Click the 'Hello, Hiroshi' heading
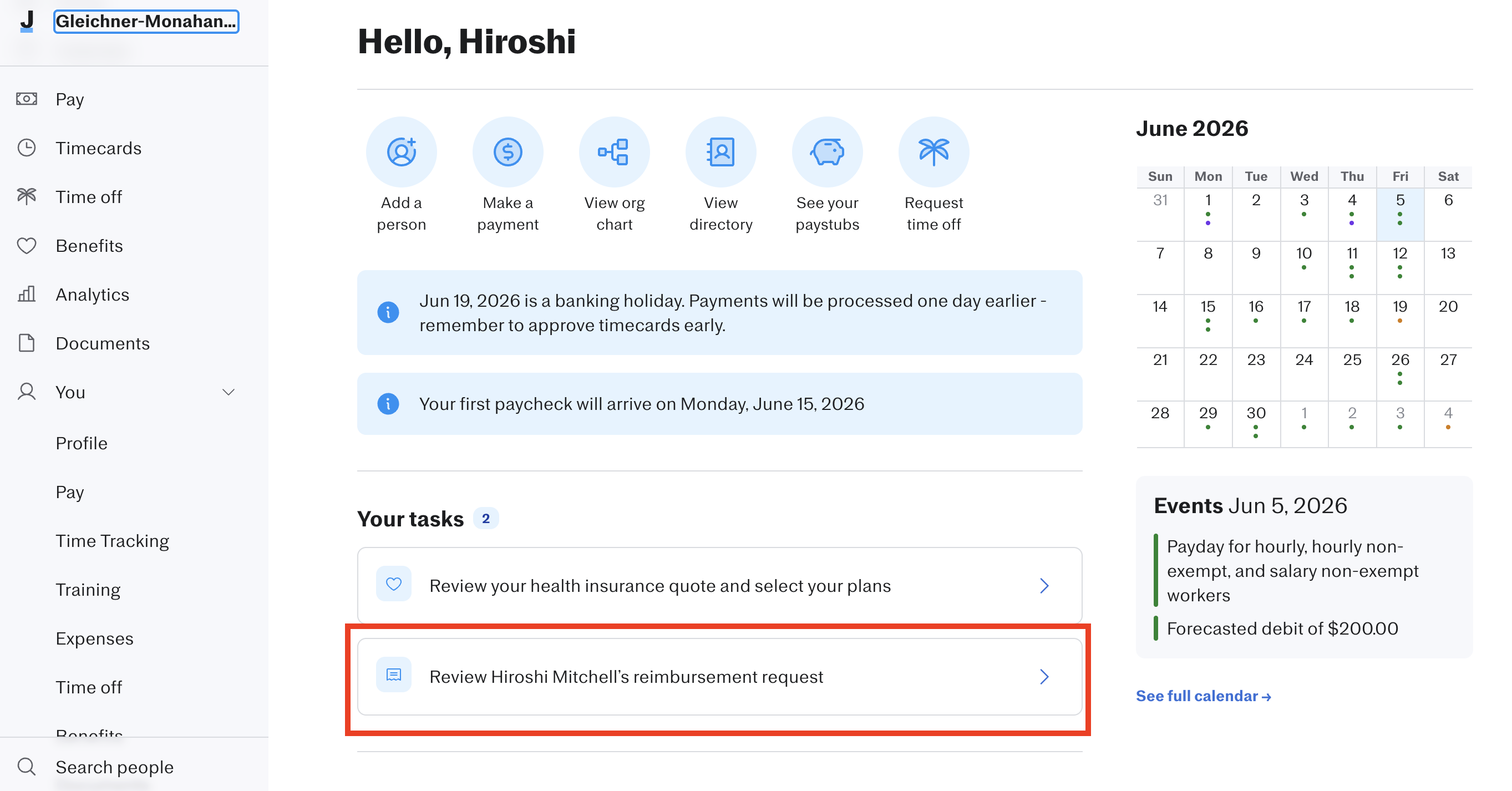This screenshot has width=1512, height=791. (466, 42)
